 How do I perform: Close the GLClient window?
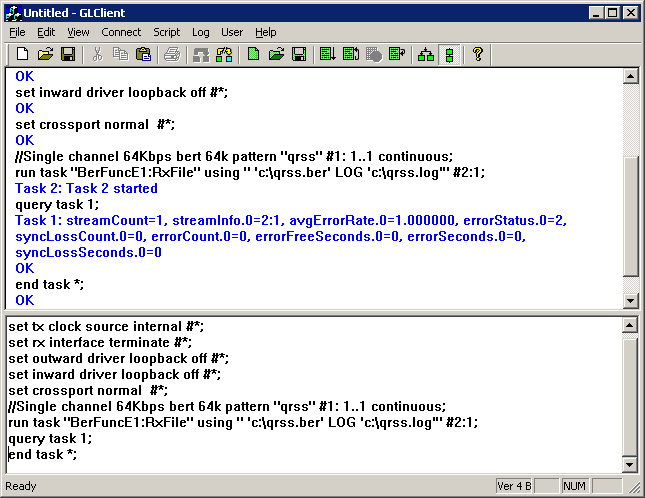pos(631,13)
